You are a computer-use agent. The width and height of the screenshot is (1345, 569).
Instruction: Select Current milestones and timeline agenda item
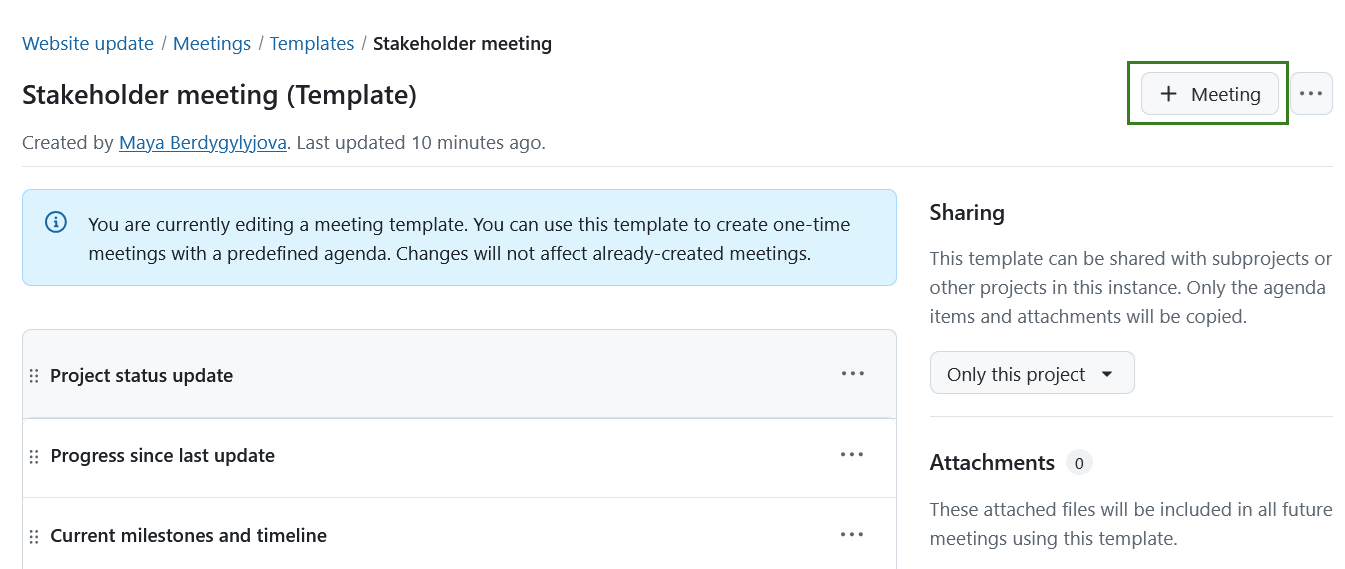pyautogui.click(x=189, y=536)
